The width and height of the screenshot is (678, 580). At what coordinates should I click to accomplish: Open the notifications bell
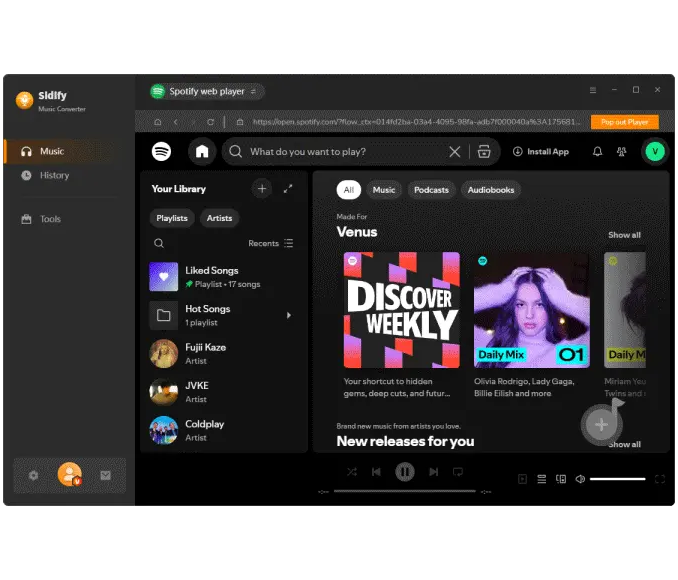(597, 151)
